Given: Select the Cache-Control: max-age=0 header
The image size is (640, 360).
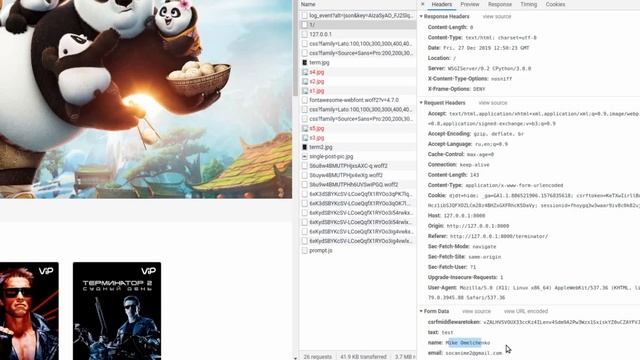Looking at the screenshot, I should [x=461, y=154].
